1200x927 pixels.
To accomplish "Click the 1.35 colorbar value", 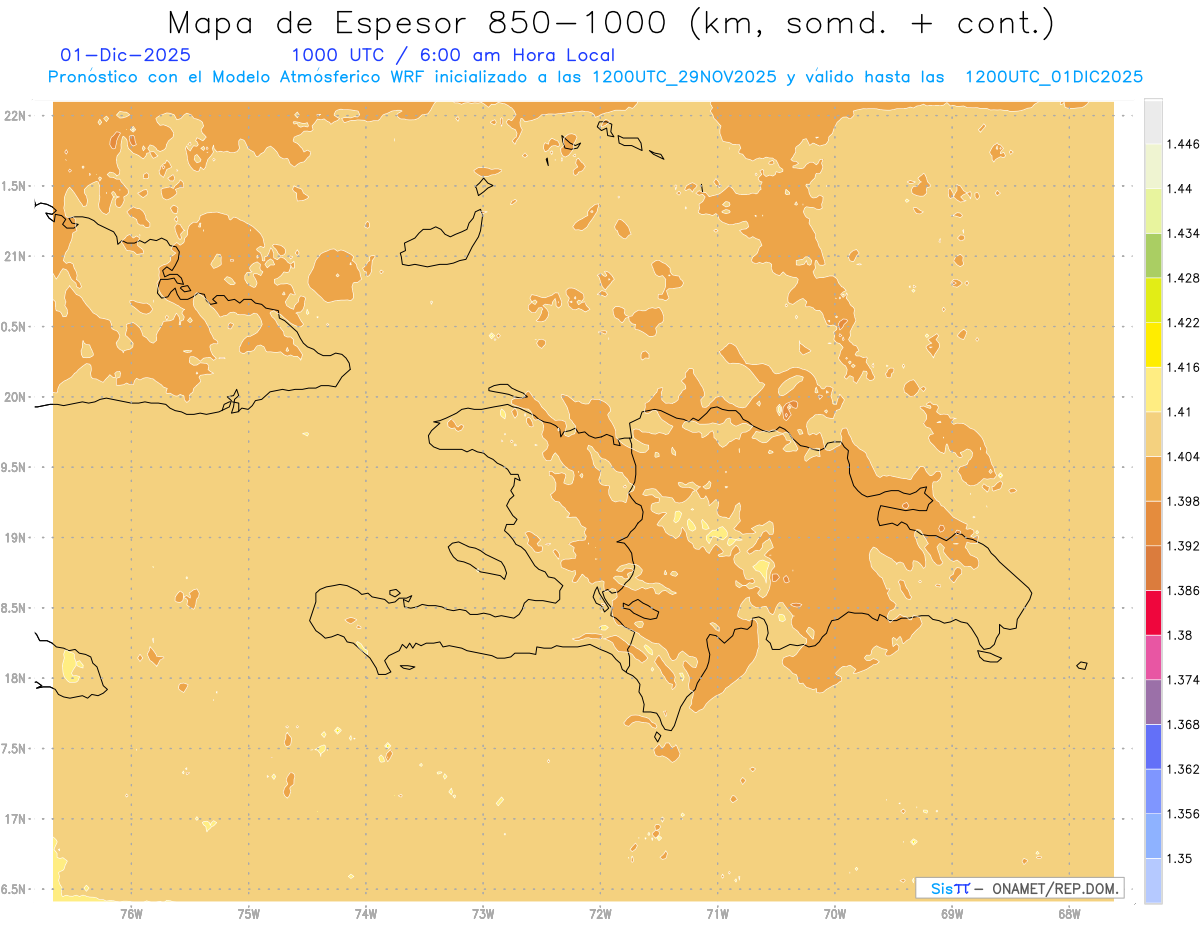I will coord(1180,858).
